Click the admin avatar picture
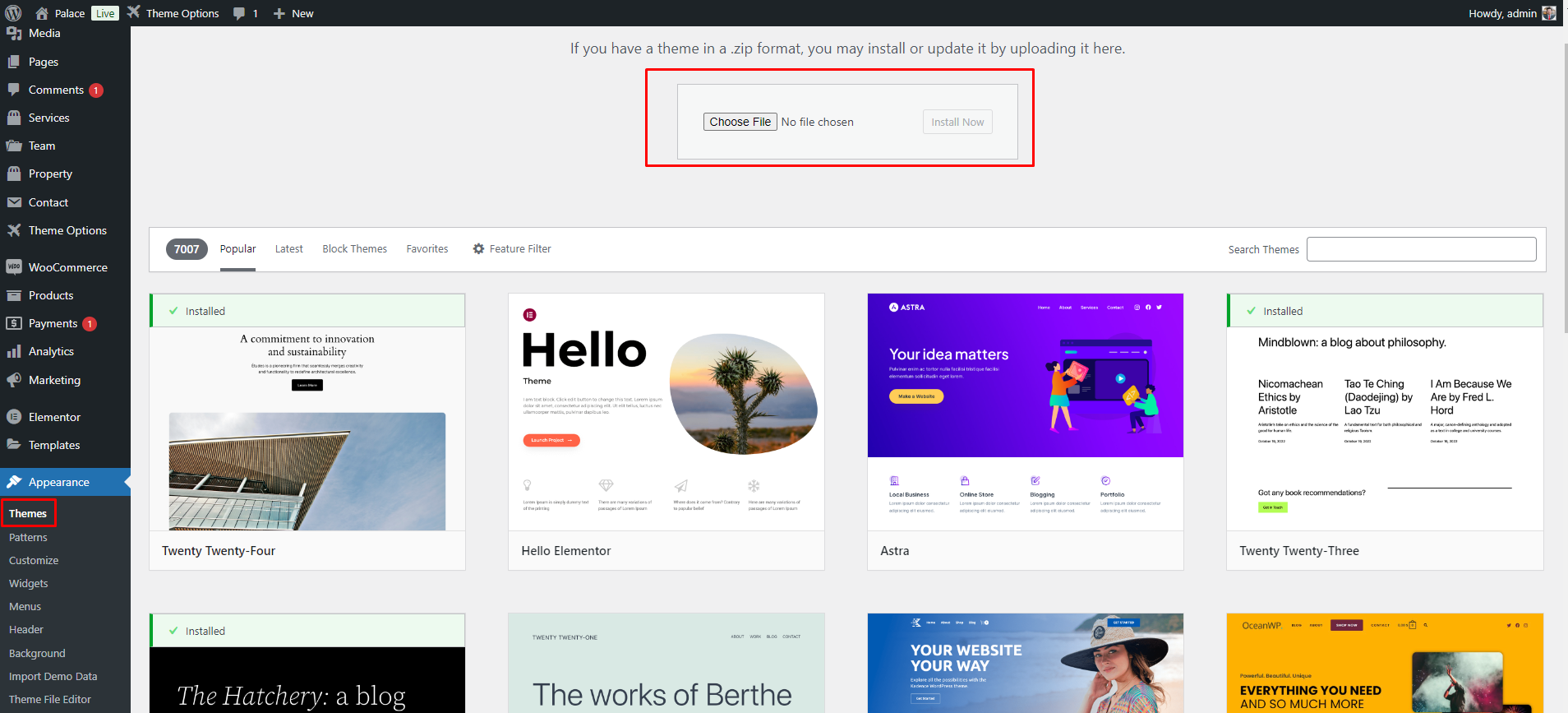This screenshot has height=713, width=1568. click(x=1548, y=13)
